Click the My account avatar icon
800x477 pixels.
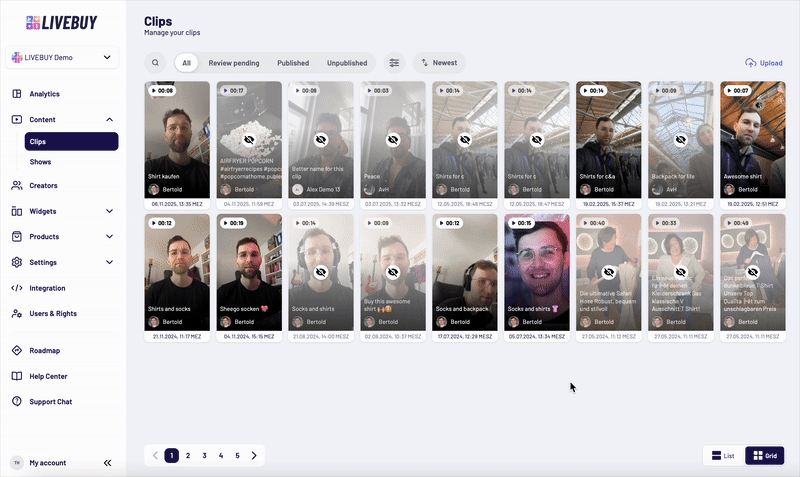[x=17, y=463]
